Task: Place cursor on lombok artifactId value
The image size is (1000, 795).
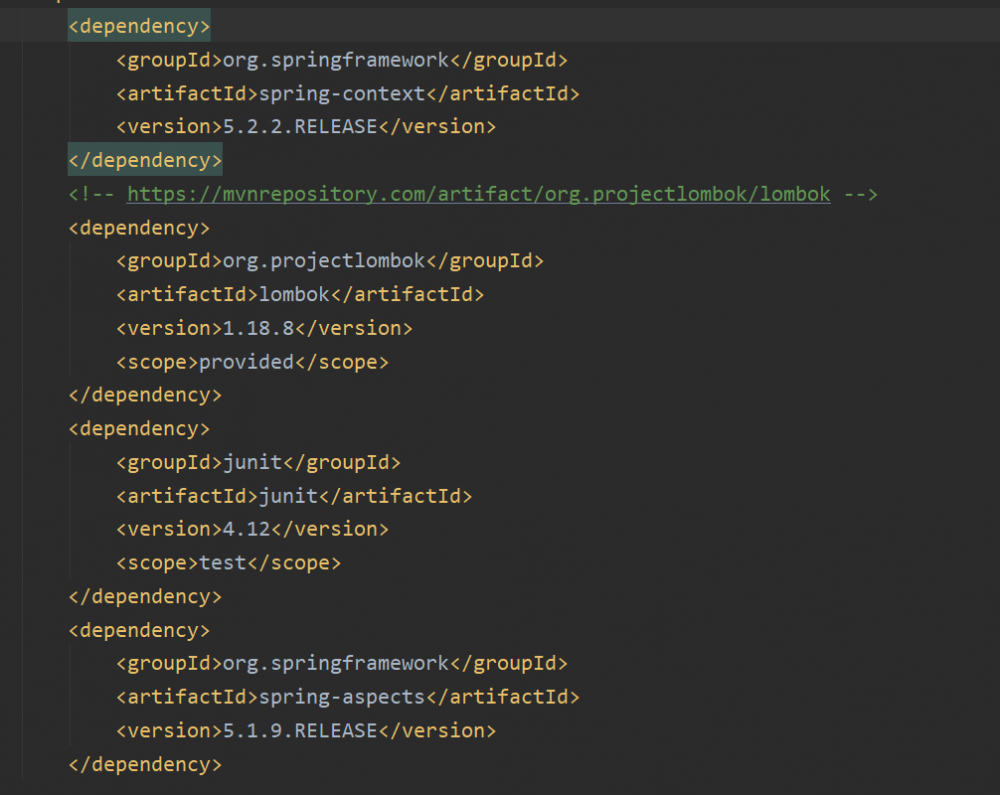Action: click(294, 295)
